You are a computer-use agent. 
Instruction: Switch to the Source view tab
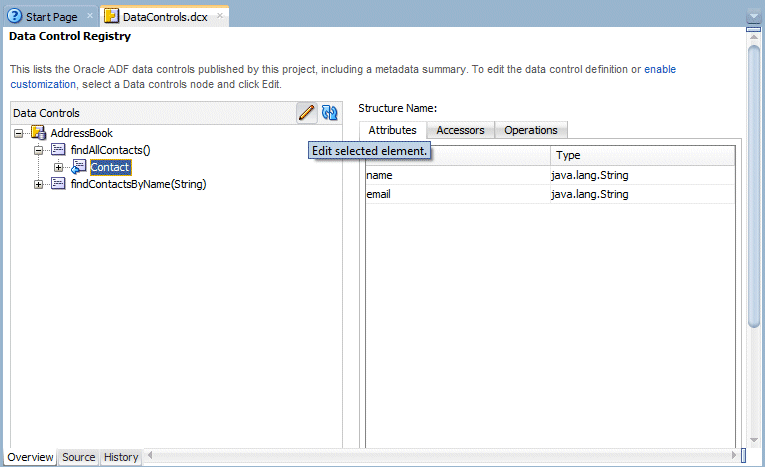[x=79, y=457]
